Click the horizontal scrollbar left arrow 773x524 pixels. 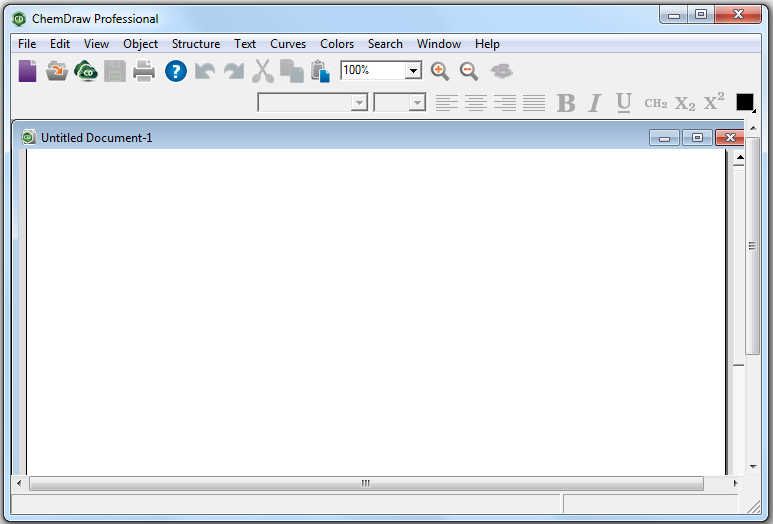click(19, 483)
